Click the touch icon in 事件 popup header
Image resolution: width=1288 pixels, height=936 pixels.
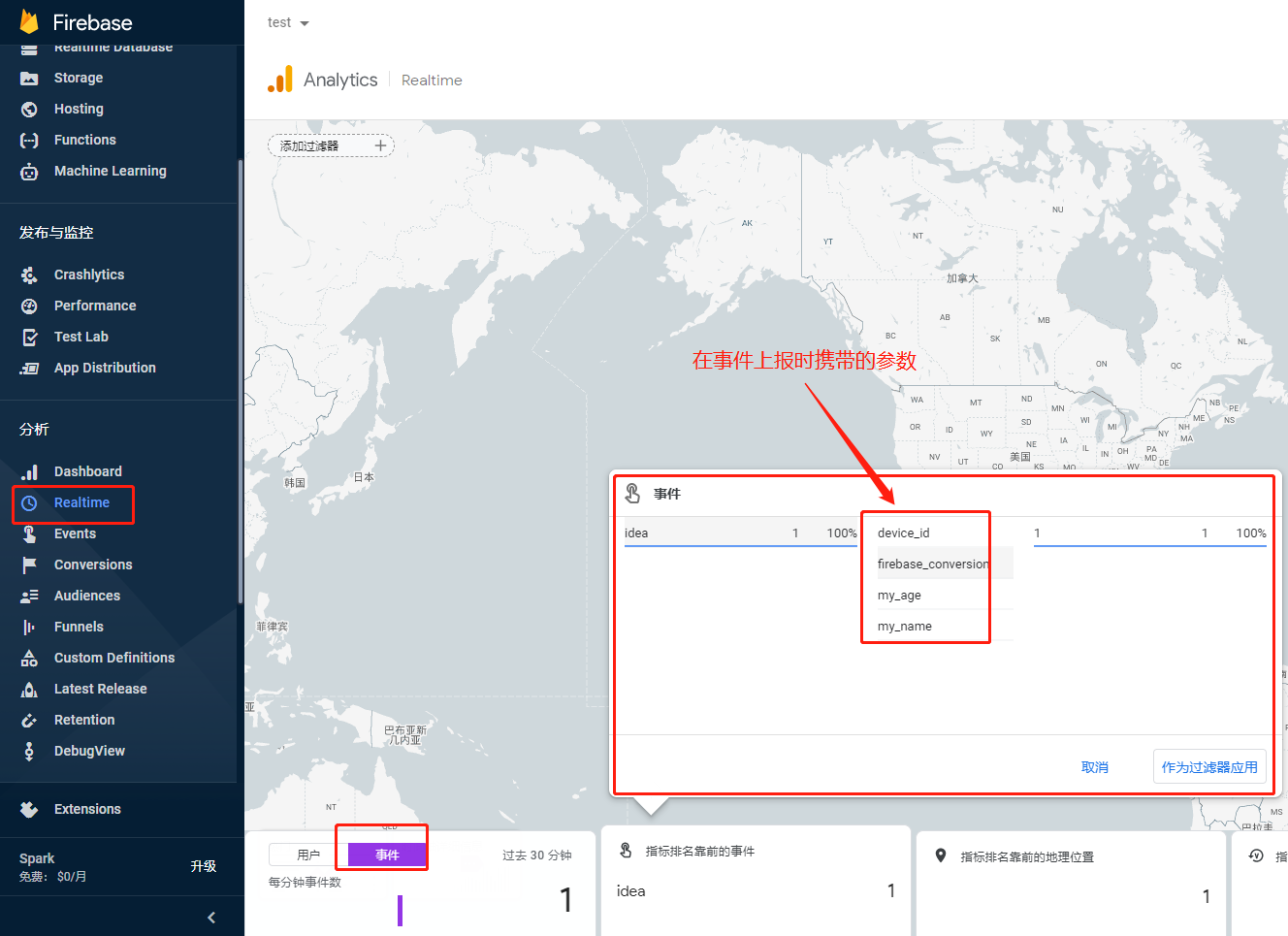[632, 494]
